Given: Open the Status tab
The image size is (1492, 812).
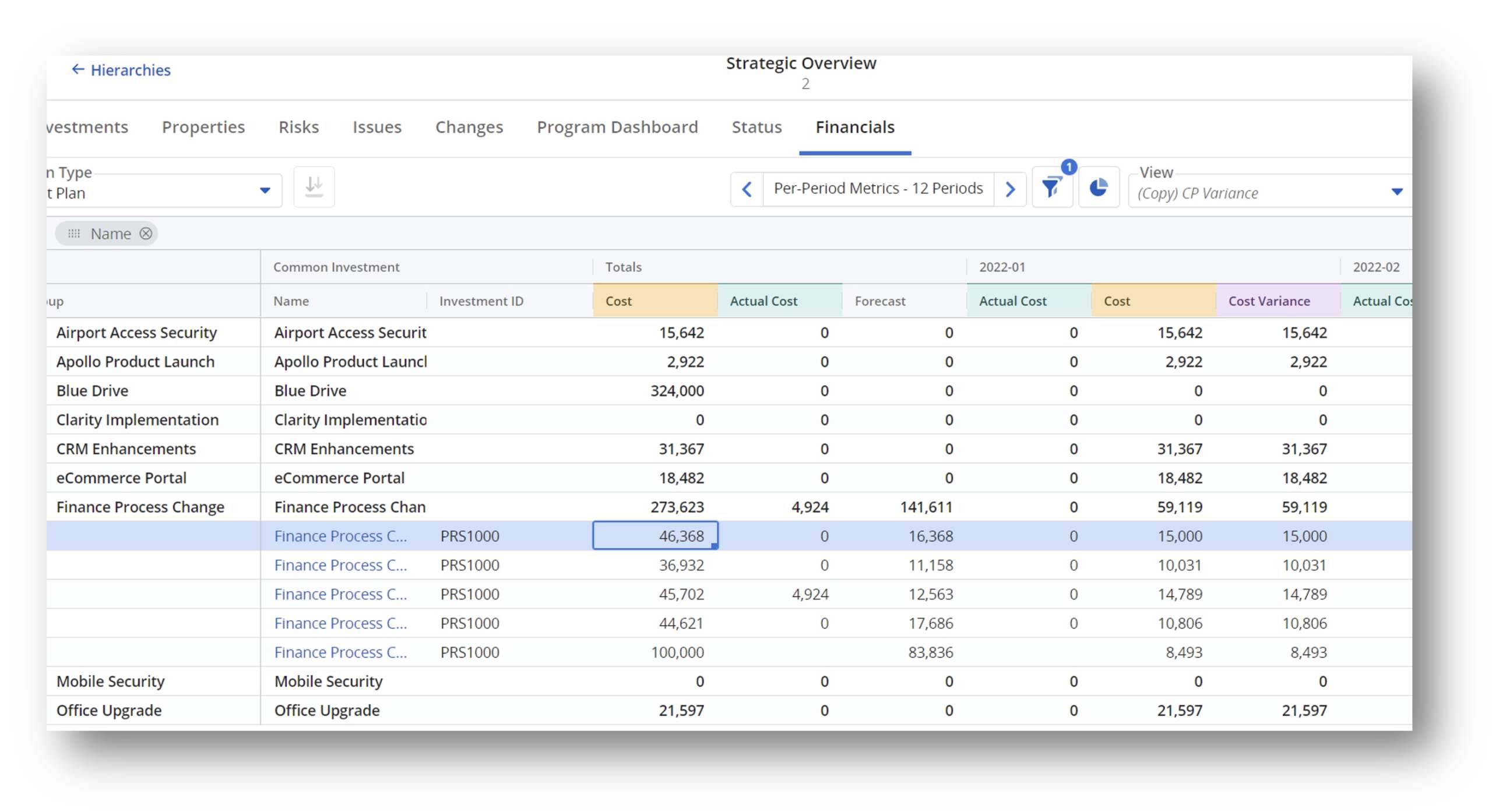Looking at the screenshot, I should pyautogui.click(x=756, y=127).
